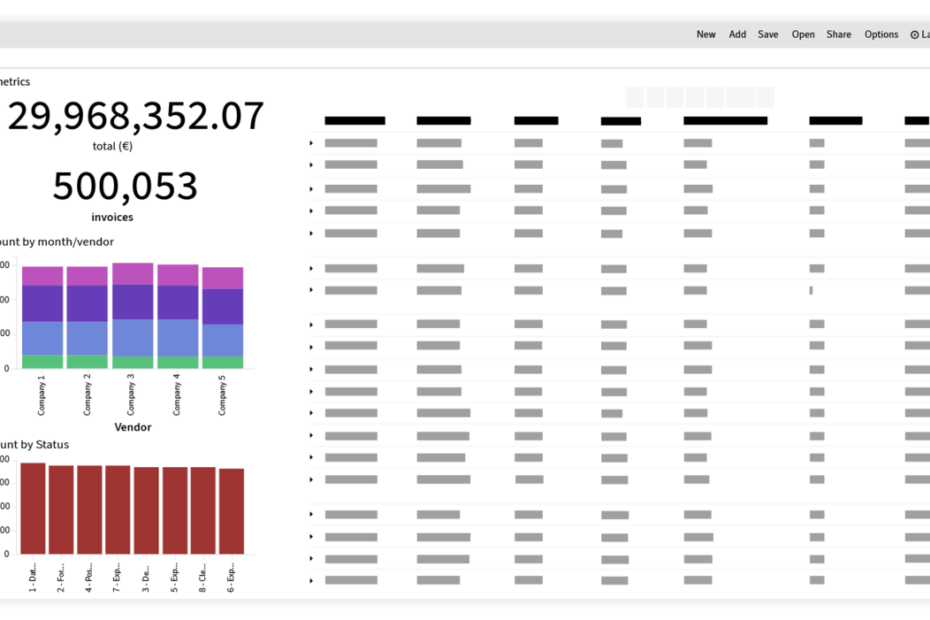Expand the first row of the table
This screenshot has width=930, height=620.
pos(311,143)
